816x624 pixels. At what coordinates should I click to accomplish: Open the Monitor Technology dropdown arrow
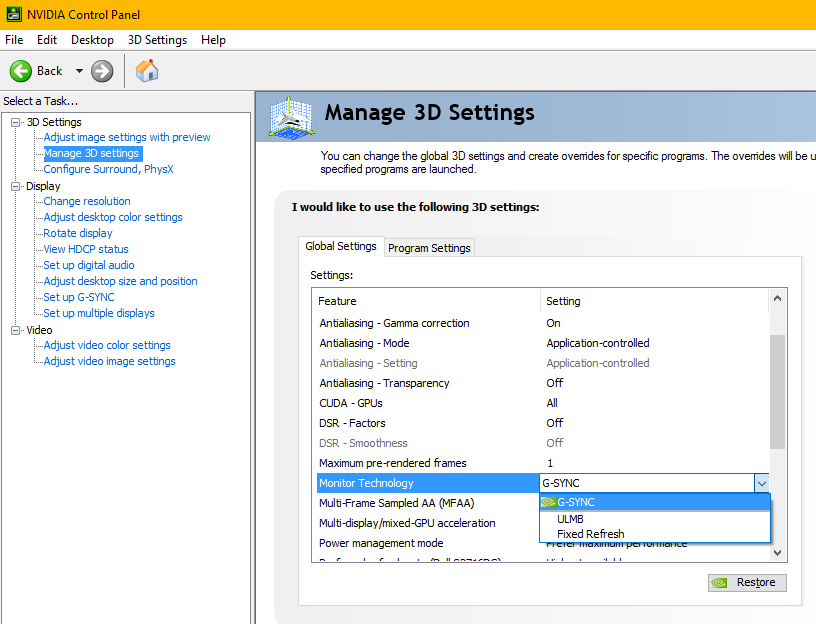coord(761,483)
